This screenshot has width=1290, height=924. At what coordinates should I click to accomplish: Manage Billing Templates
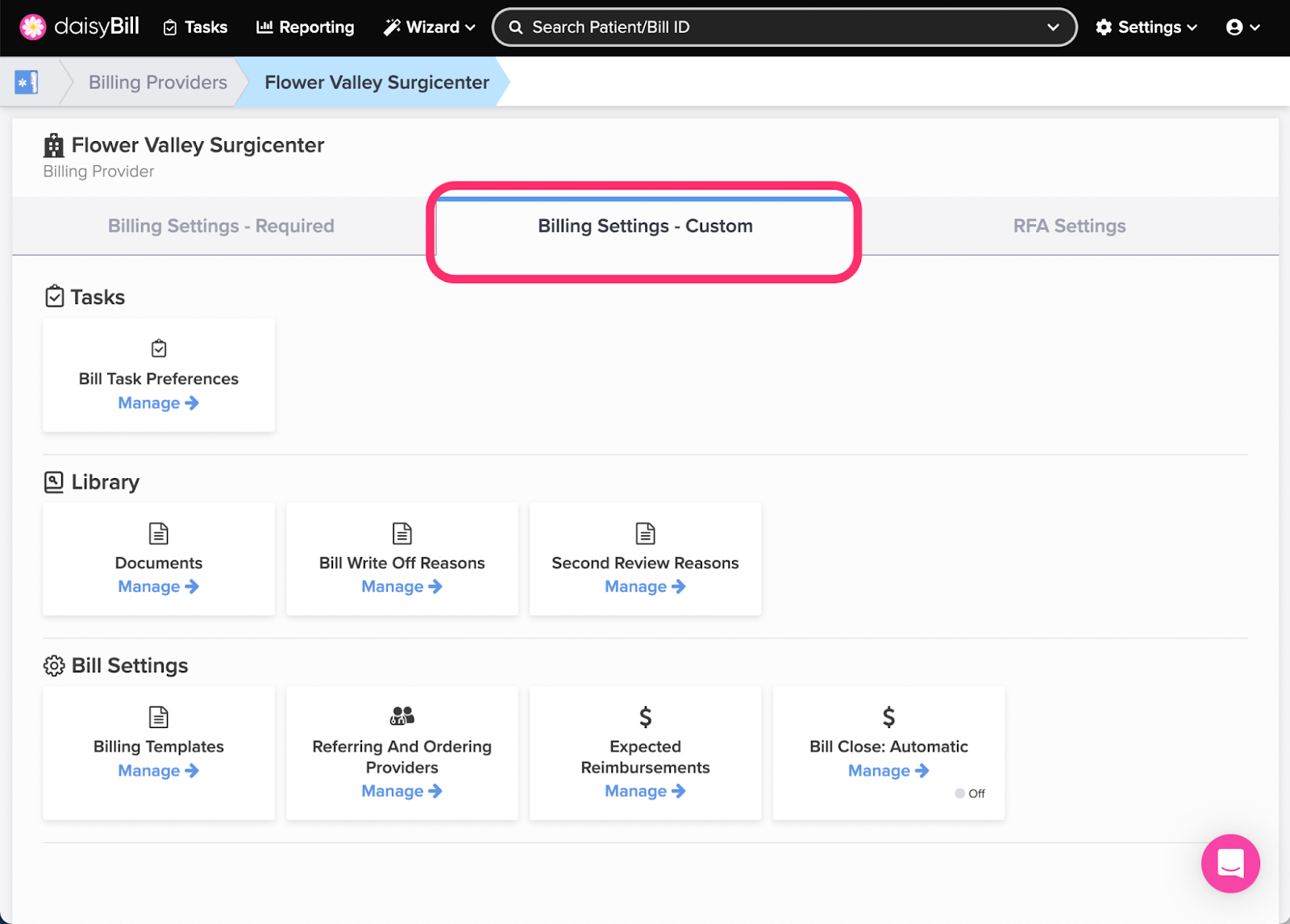(158, 771)
